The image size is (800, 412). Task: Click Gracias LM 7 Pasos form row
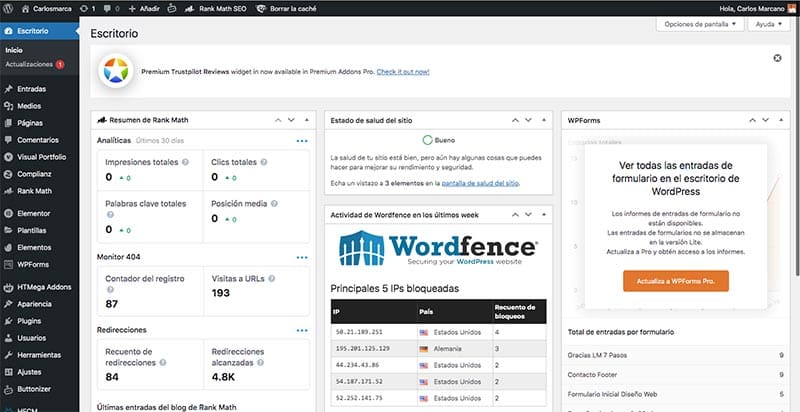[x=676, y=355]
